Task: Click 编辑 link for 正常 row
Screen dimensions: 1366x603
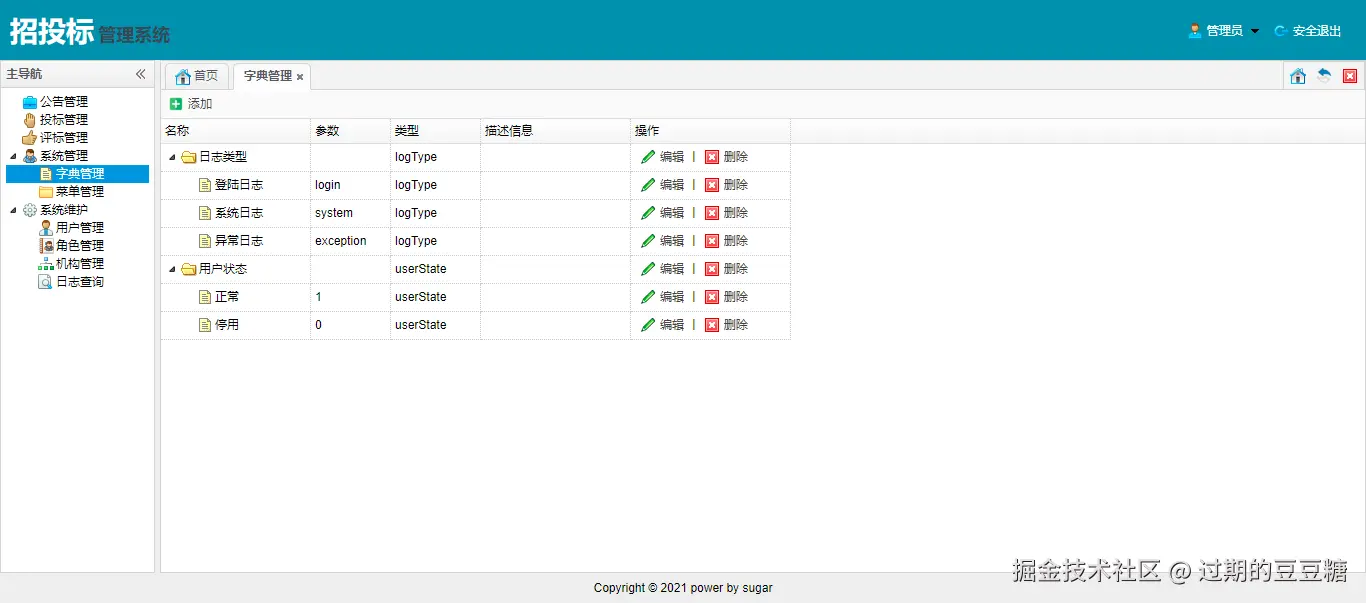Action: click(672, 297)
